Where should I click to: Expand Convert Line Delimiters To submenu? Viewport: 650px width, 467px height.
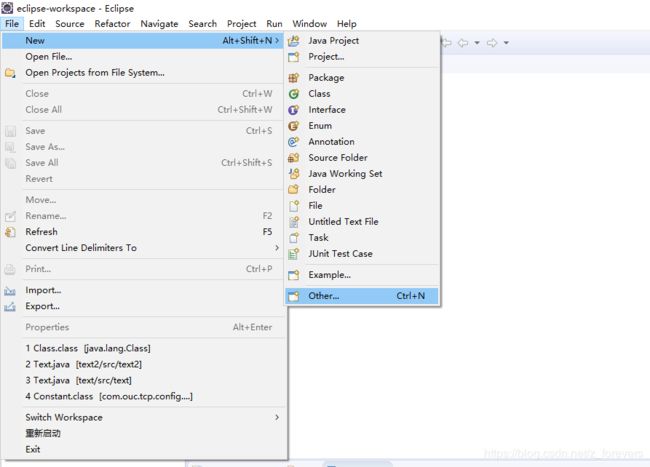277,247
